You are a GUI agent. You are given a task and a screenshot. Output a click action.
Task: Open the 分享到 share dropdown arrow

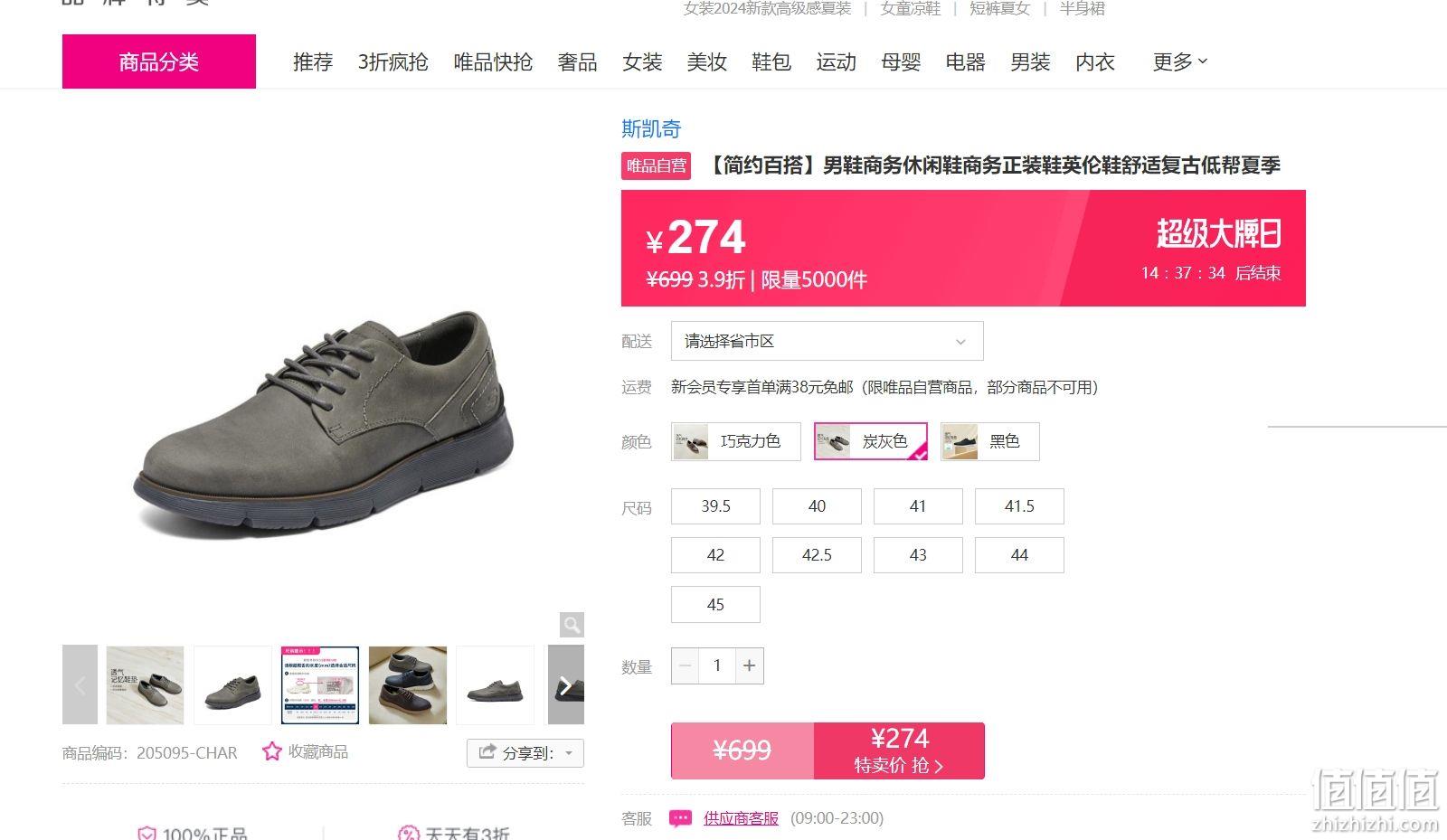[569, 753]
